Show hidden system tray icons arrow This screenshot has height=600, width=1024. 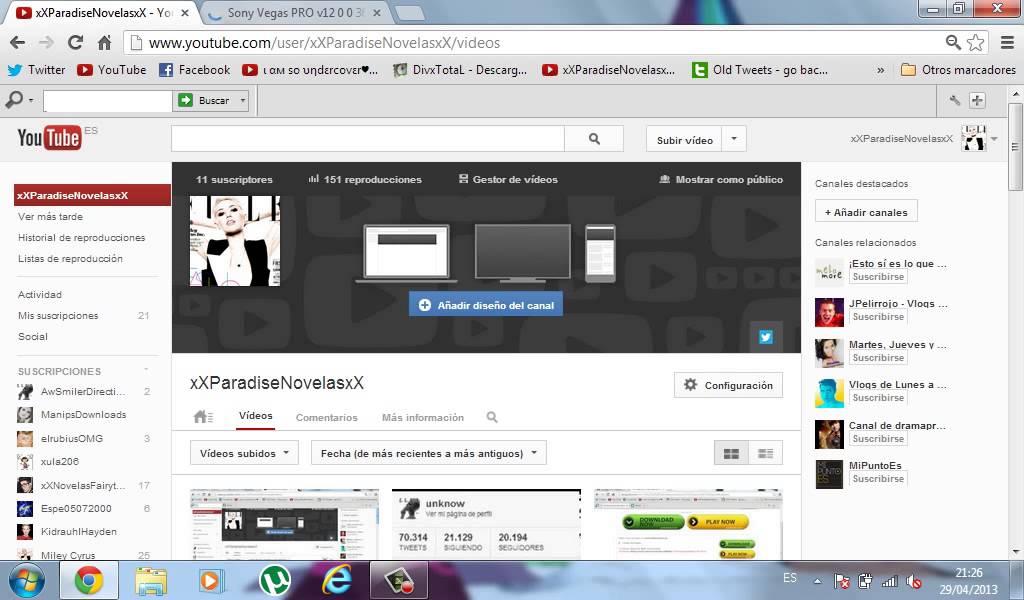click(817, 580)
